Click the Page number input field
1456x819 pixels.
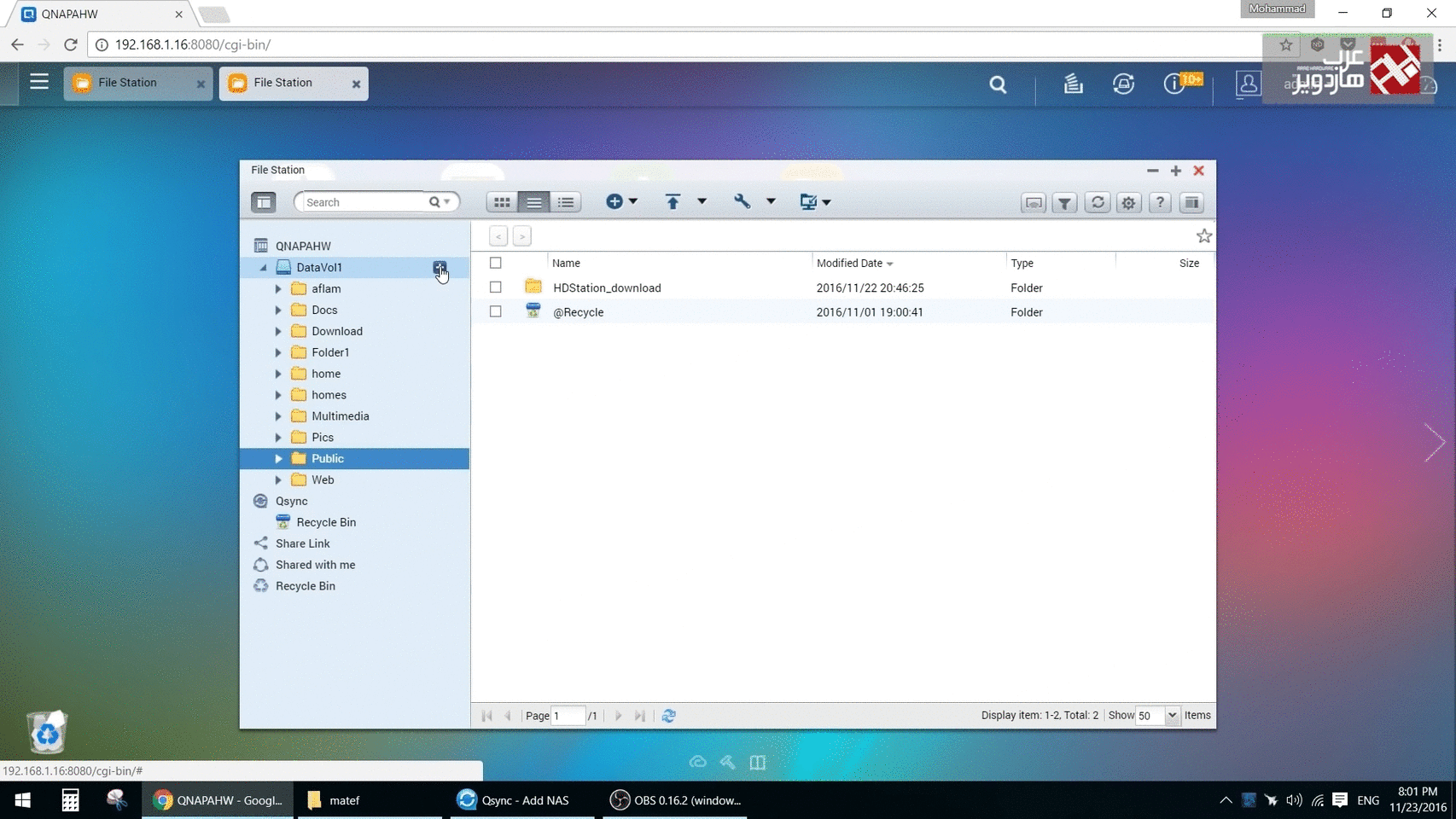[568, 716]
